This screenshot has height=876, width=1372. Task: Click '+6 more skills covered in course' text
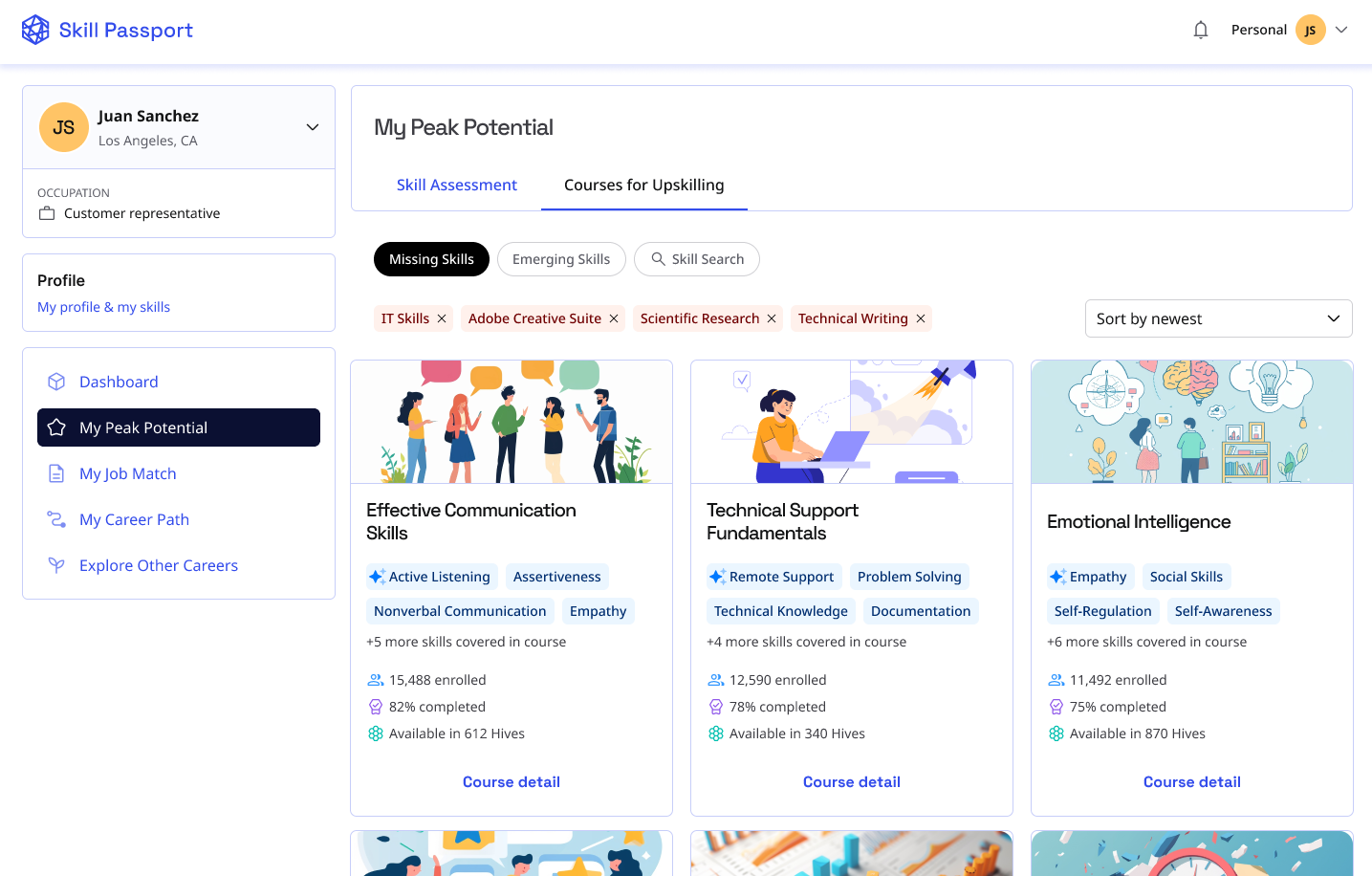1147,642
